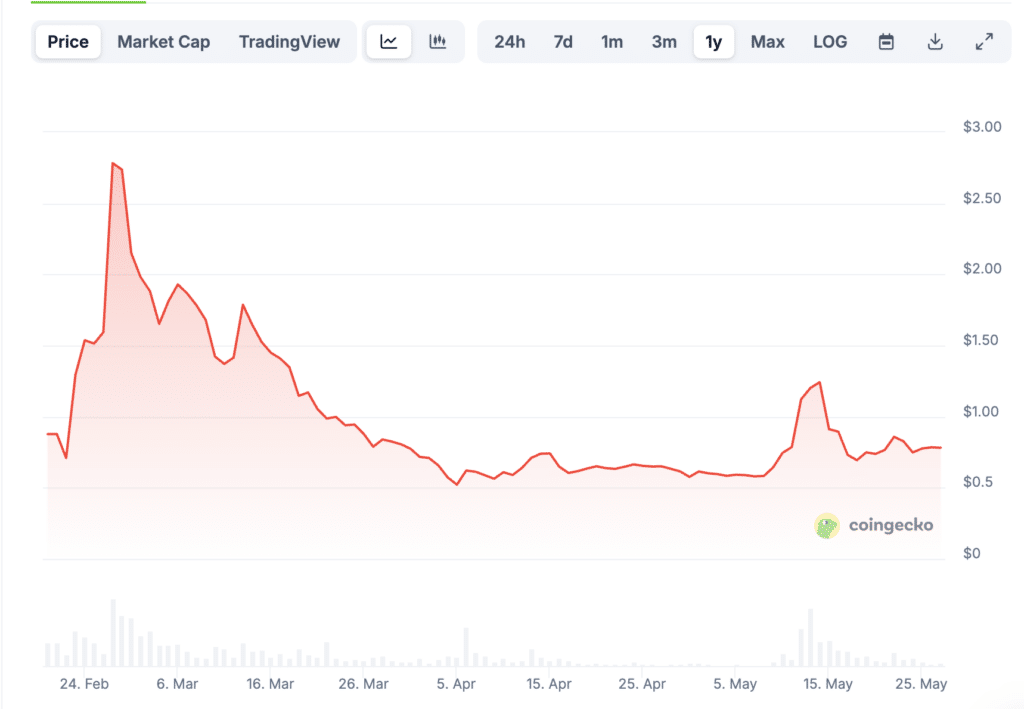Click the 16. Mar date label
Viewport: 1024px width, 709px height.
tap(270, 684)
